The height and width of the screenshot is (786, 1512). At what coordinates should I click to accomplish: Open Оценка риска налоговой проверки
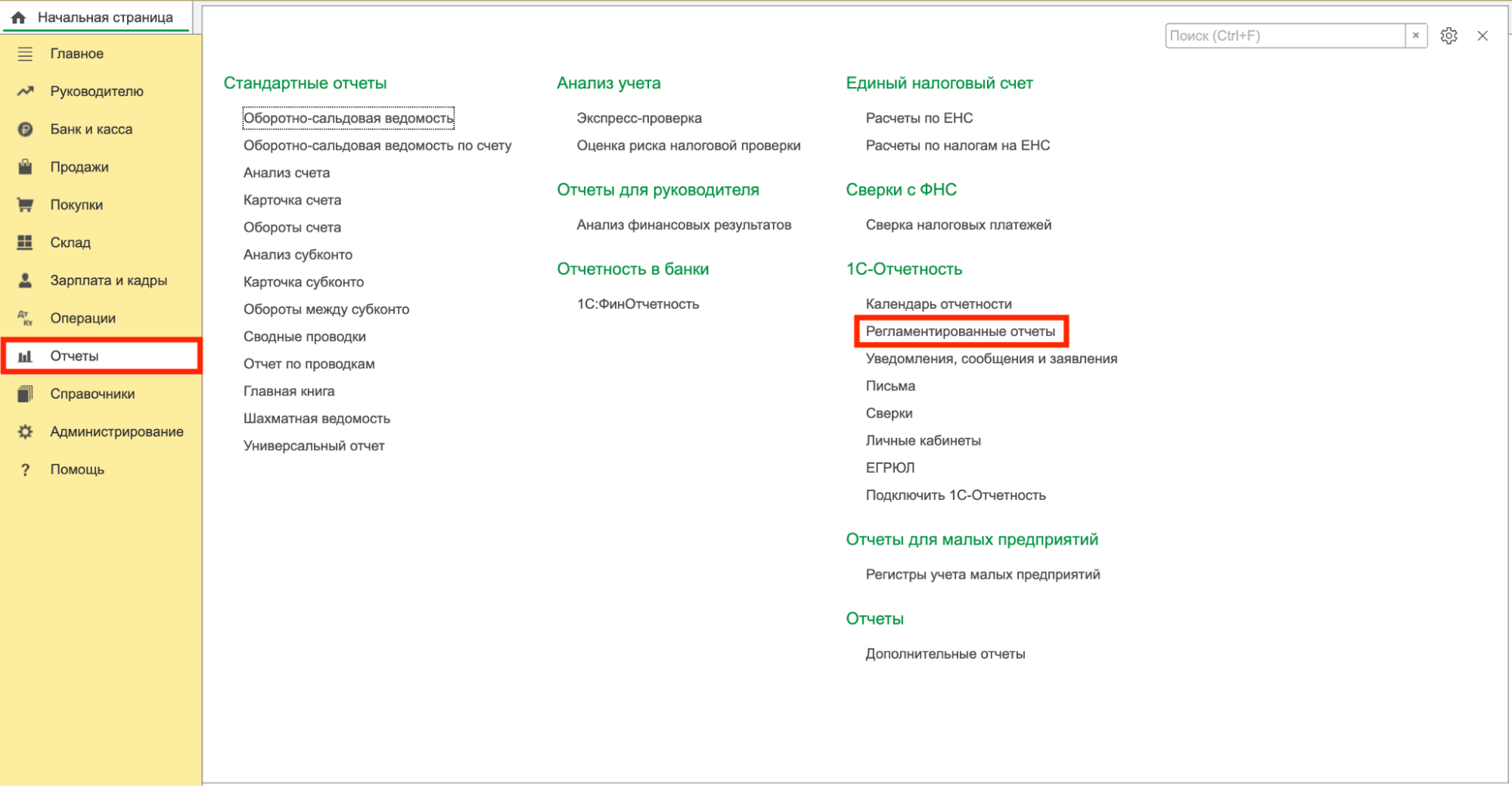(x=688, y=145)
